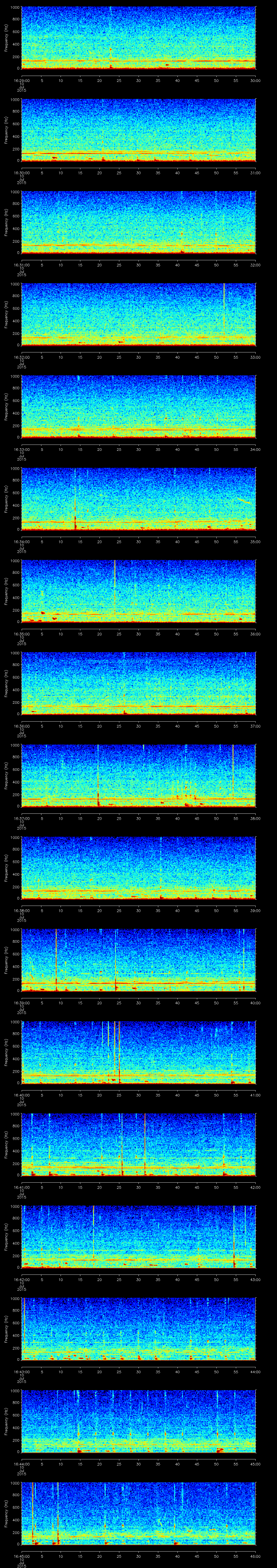Click the '16:44:00' start time label
Viewport: 277px width, 1568px height.
click(21, 1464)
